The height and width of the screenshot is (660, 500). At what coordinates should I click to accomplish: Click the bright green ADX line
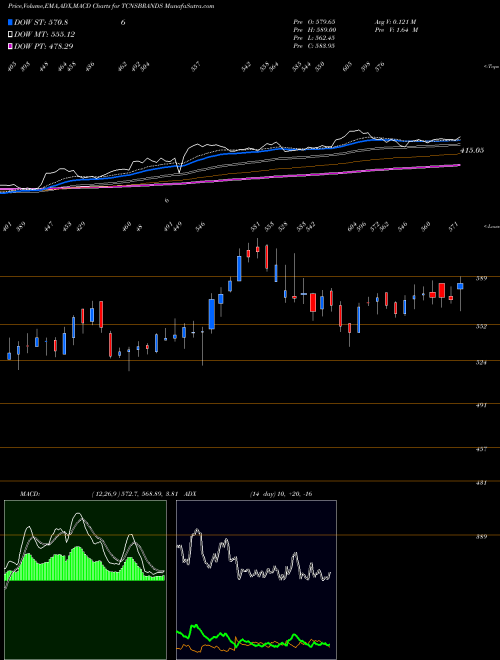pyautogui.click(x=253, y=643)
